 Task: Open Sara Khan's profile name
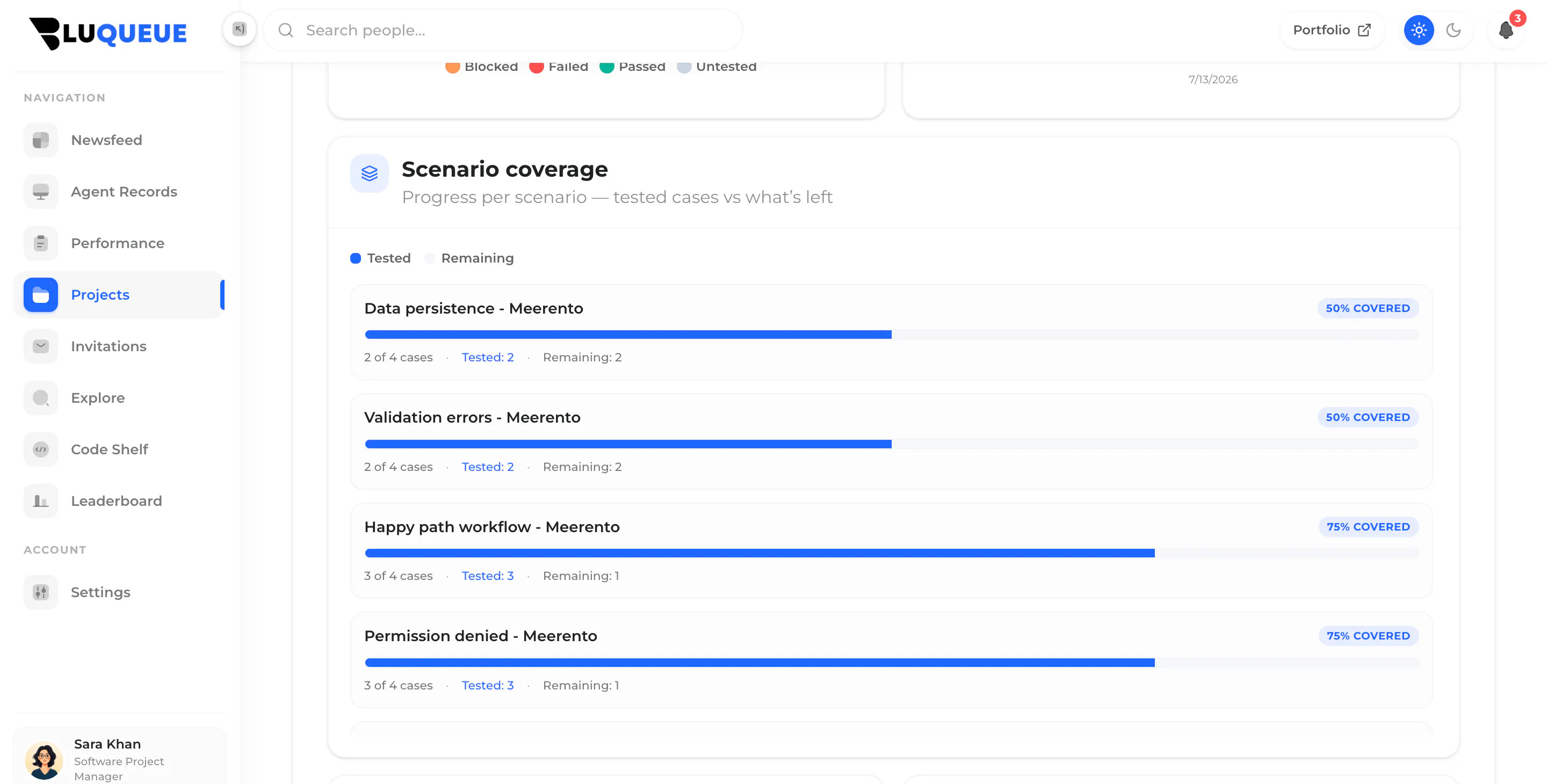point(107,744)
